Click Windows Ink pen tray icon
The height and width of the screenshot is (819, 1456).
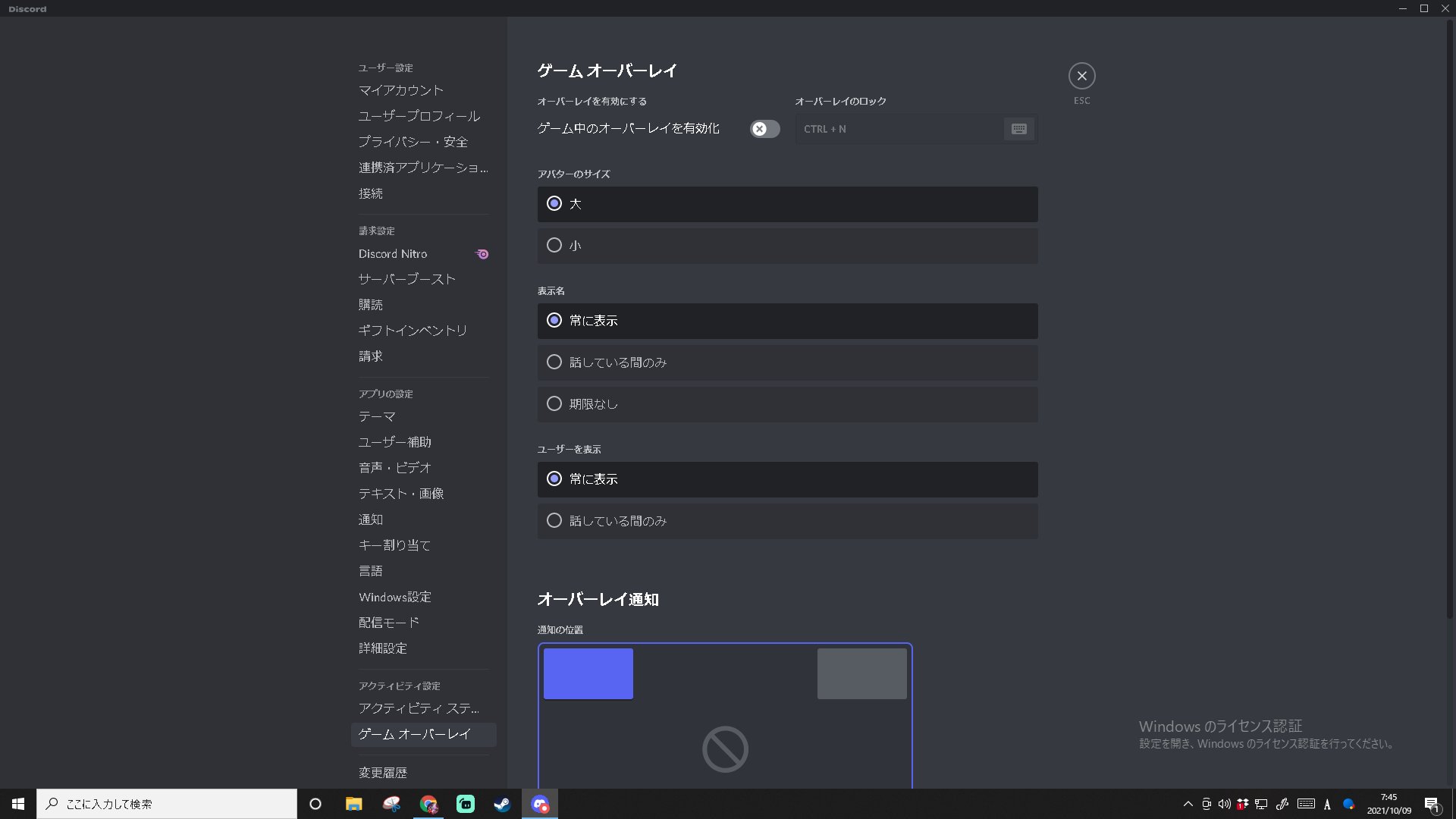pyautogui.click(x=1282, y=804)
